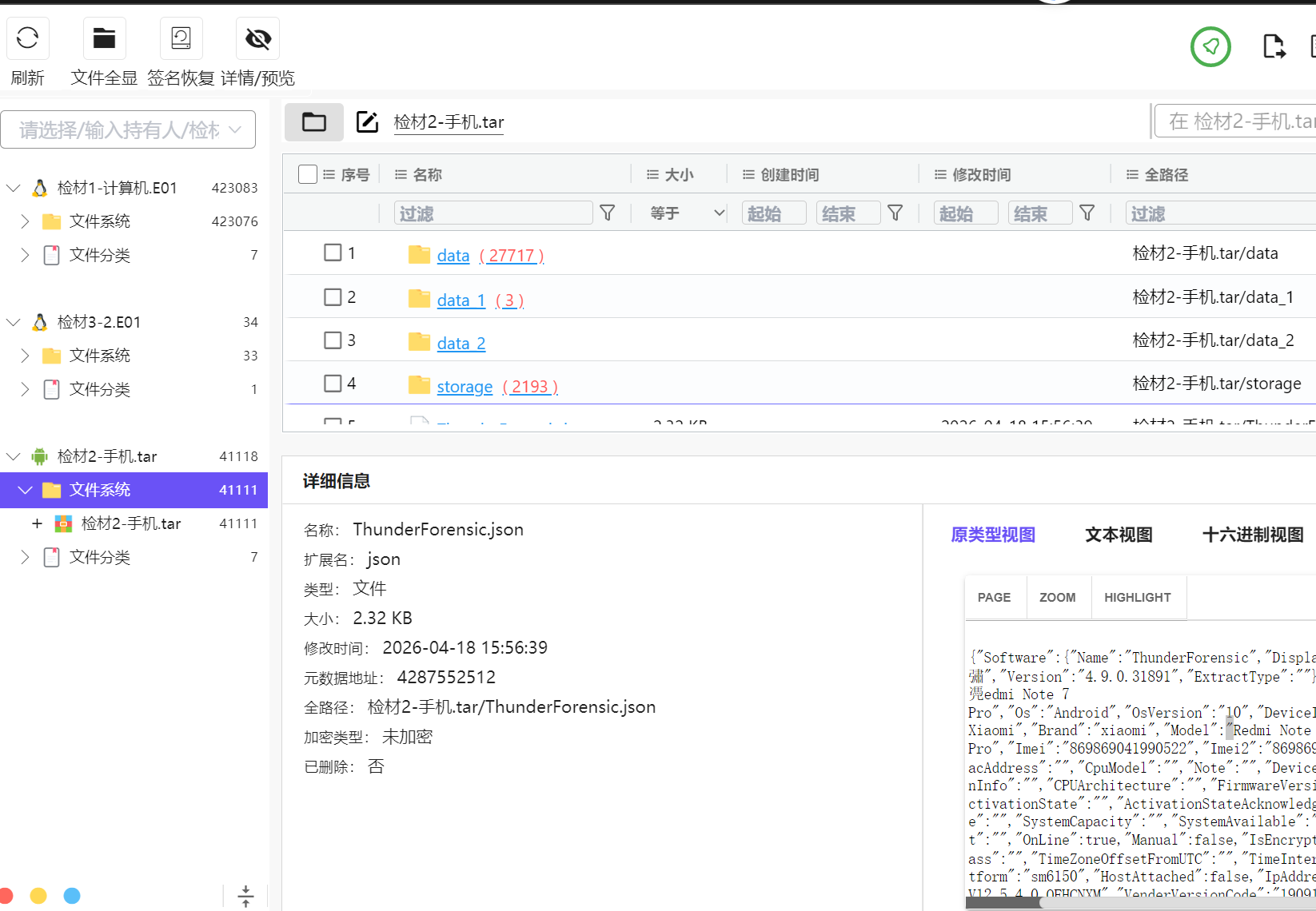
Task: Click the 创建时间 结束 date field
Action: tap(848, 213)
